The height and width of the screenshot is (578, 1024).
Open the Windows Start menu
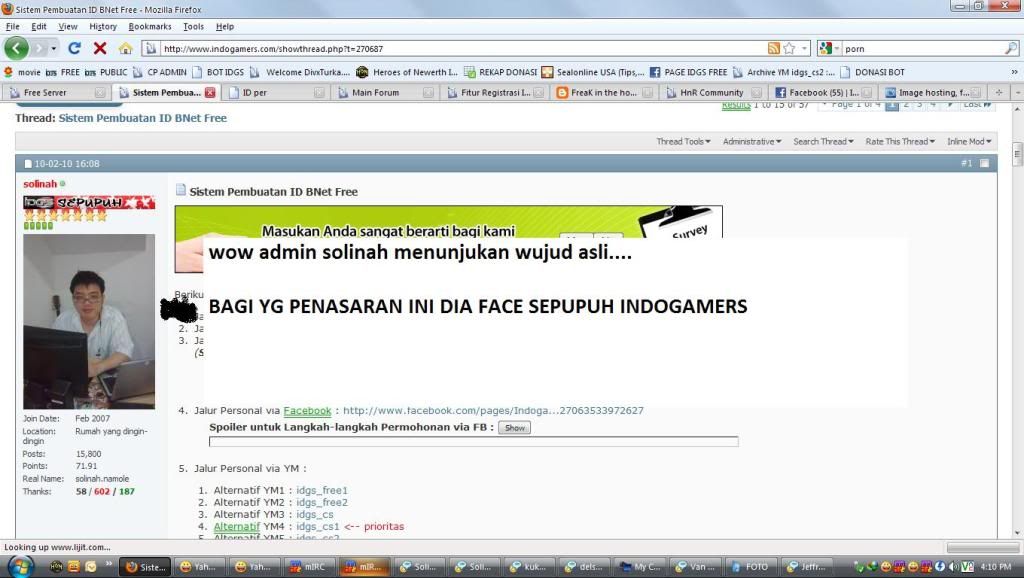click(19, 566)
